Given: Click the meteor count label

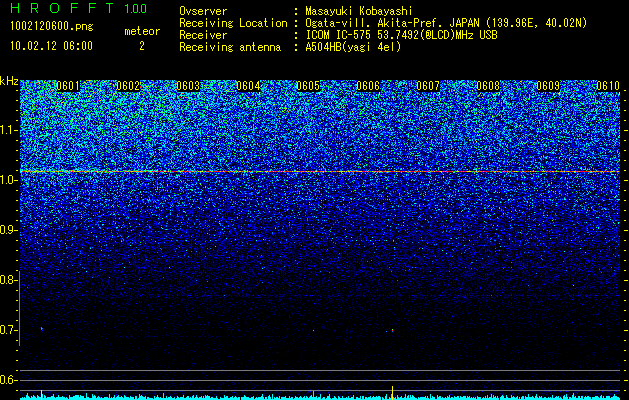Looking at the screenshot, I should tap(142, 31).
